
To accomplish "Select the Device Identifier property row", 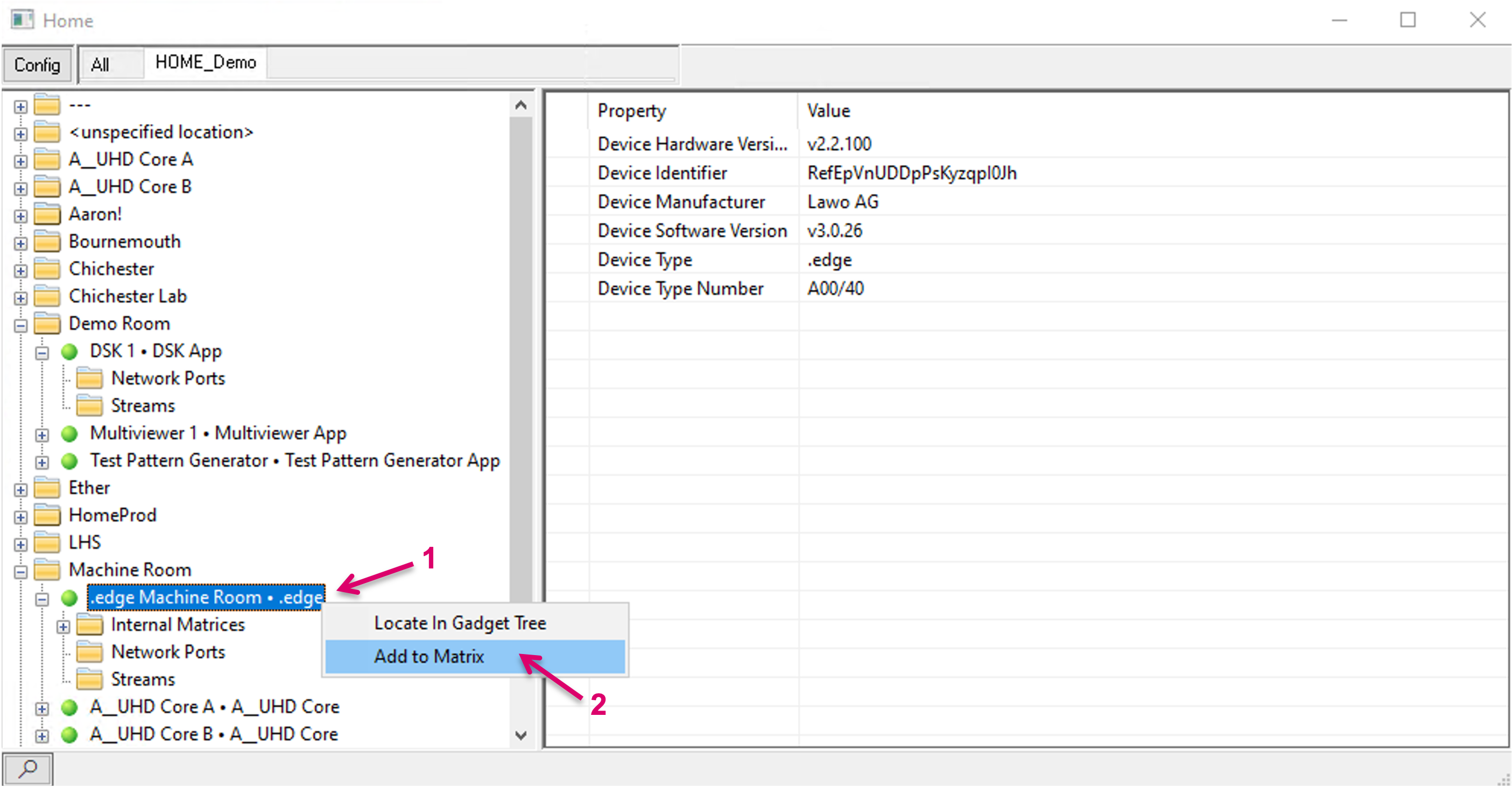I will [662, 173].
